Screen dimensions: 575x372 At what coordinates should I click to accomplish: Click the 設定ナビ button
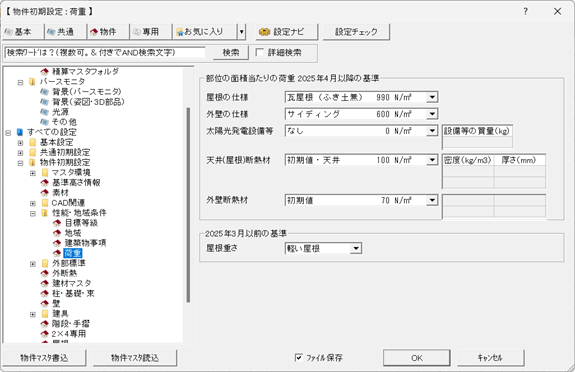(287, 32)
